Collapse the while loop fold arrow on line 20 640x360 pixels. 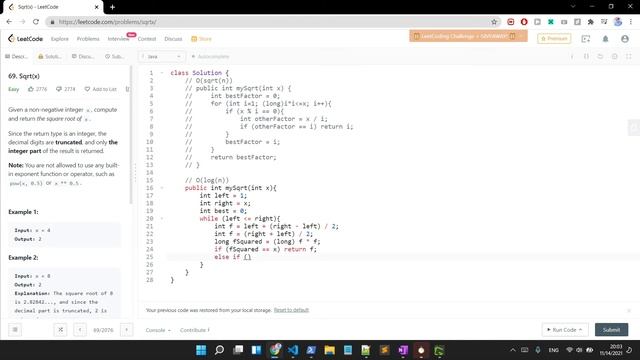tap(162, 219)
